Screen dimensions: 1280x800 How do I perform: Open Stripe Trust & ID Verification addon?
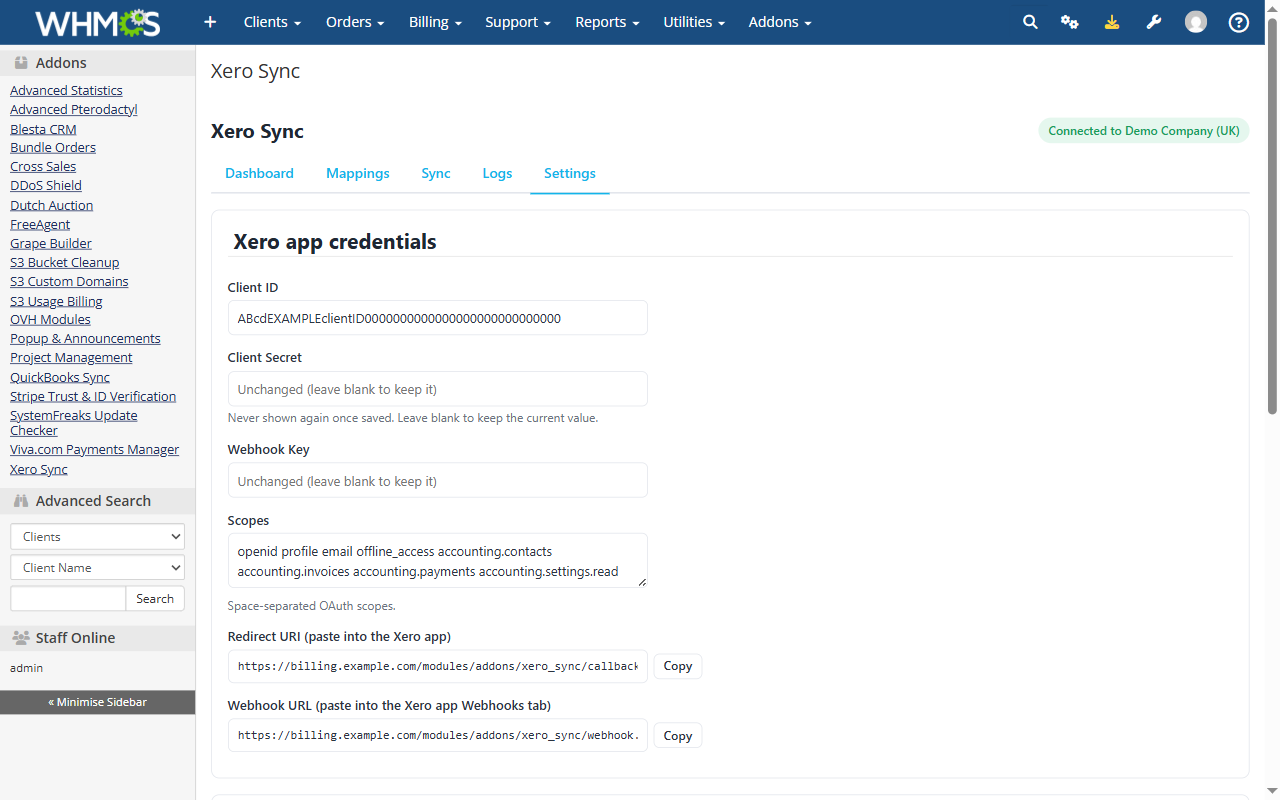point(93,397)
